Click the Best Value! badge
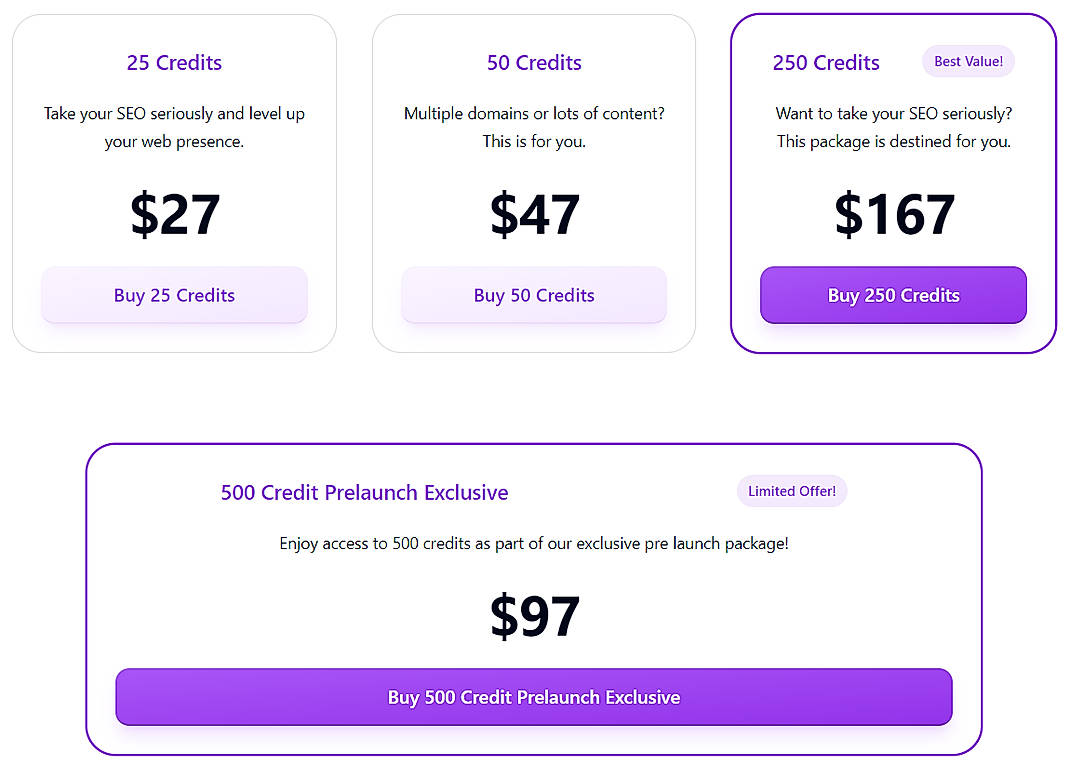 (967, 61)
